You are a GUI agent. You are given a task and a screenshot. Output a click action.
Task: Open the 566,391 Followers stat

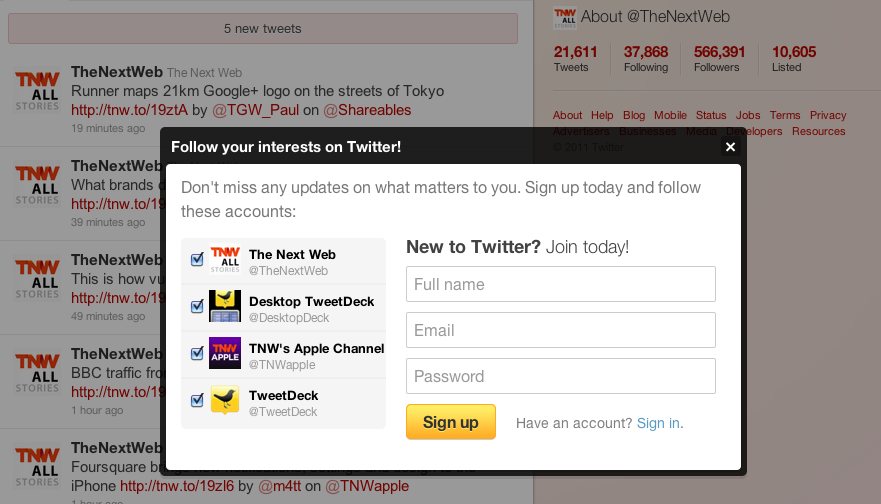[719, 58]
